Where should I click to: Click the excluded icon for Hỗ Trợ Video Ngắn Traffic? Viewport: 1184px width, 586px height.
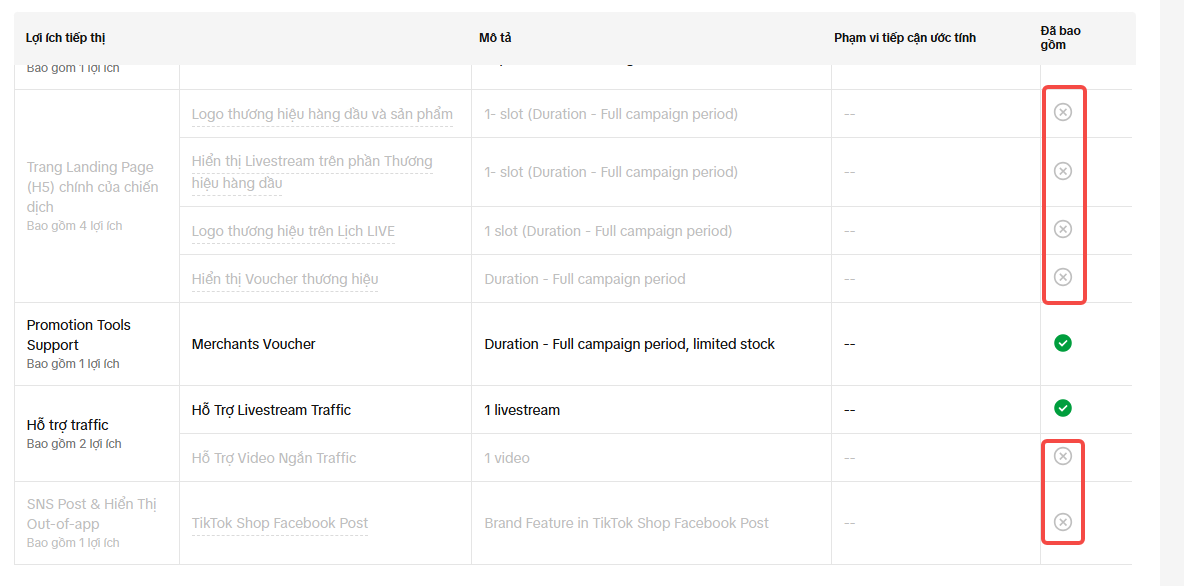[1063, 456]
